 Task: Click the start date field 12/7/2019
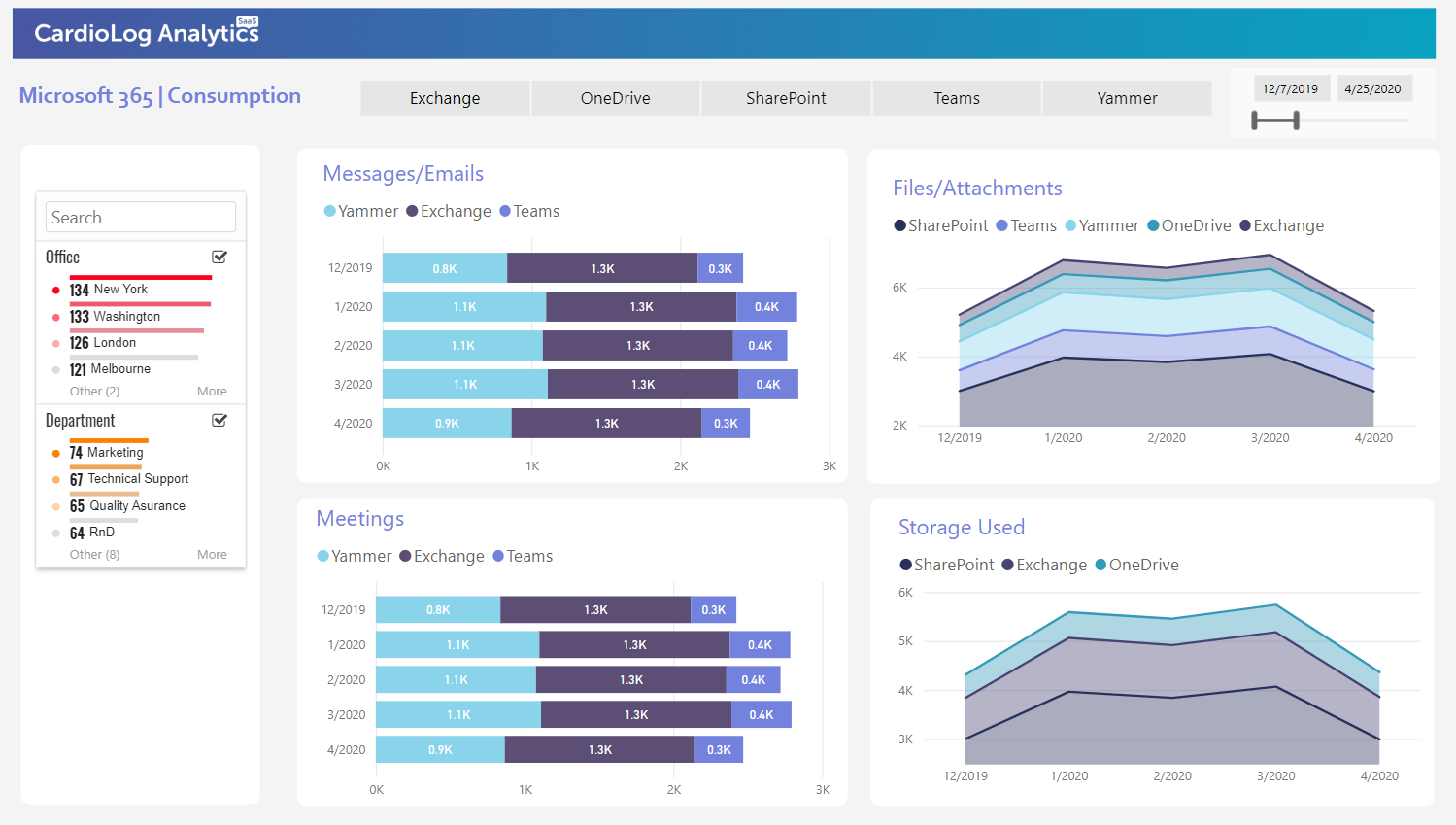1290,88
